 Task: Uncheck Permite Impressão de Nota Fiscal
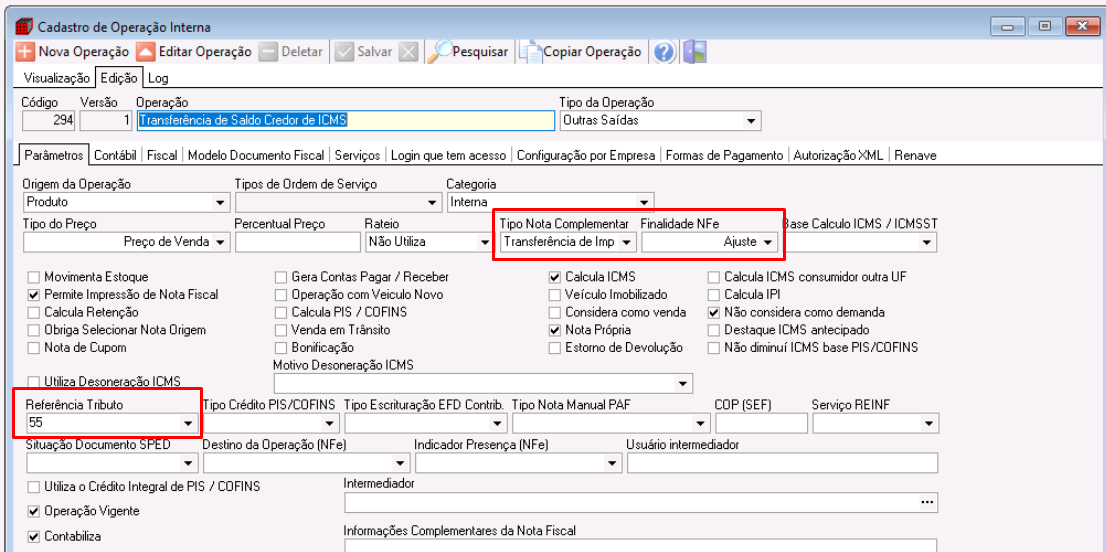coord(33,295)
